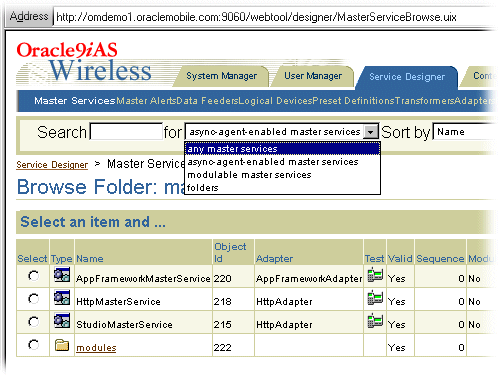Open the search type dropdown arrow
The width and height of the screenshot is (498, 375).
click(x=371, y=132)
